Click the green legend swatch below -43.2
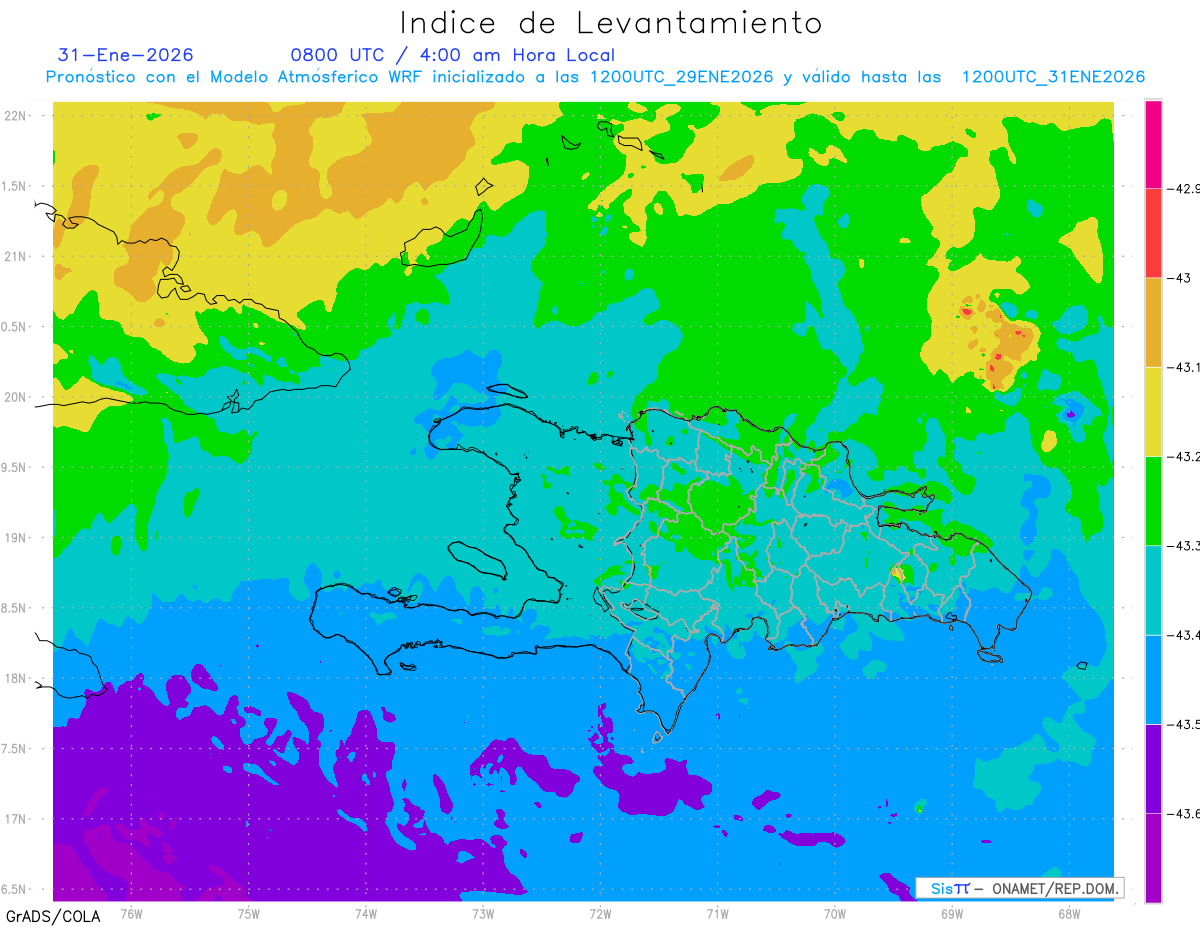The image size is (1200, 927). click(1153, 501)
